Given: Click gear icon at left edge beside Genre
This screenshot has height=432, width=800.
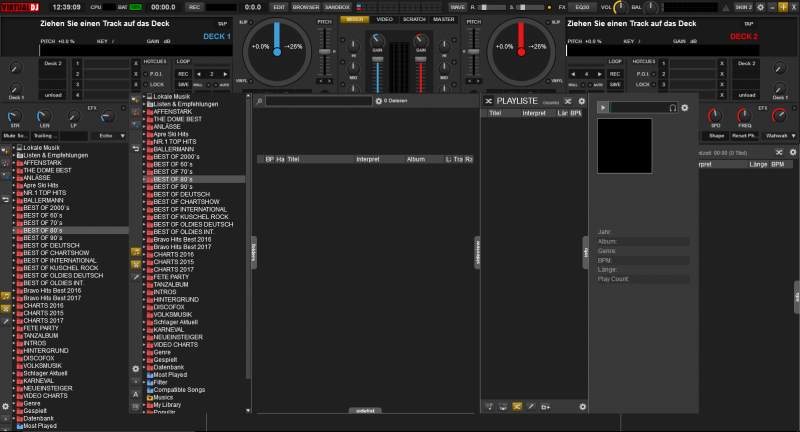Looking at the screenshot, I should 5,406.
